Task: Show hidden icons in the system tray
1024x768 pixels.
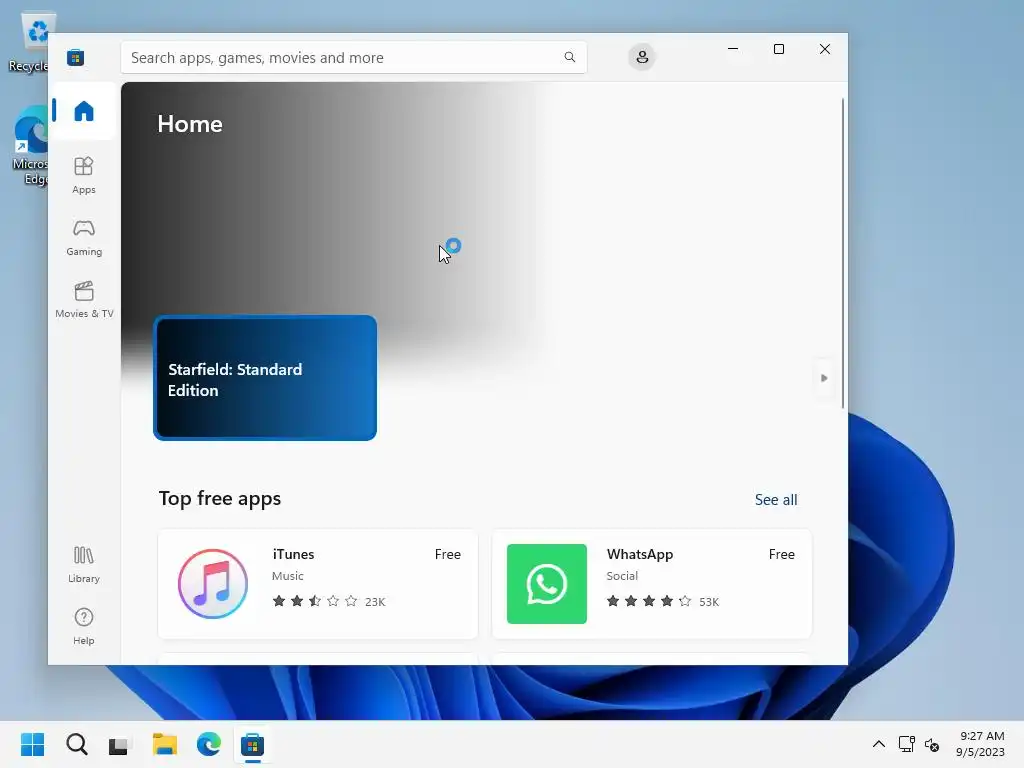Action: coord(879,744)
